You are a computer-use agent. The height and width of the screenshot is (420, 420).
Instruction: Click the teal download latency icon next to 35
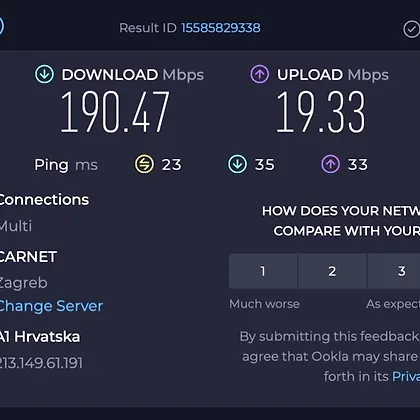pyautogui.click(x=237, y=164)
